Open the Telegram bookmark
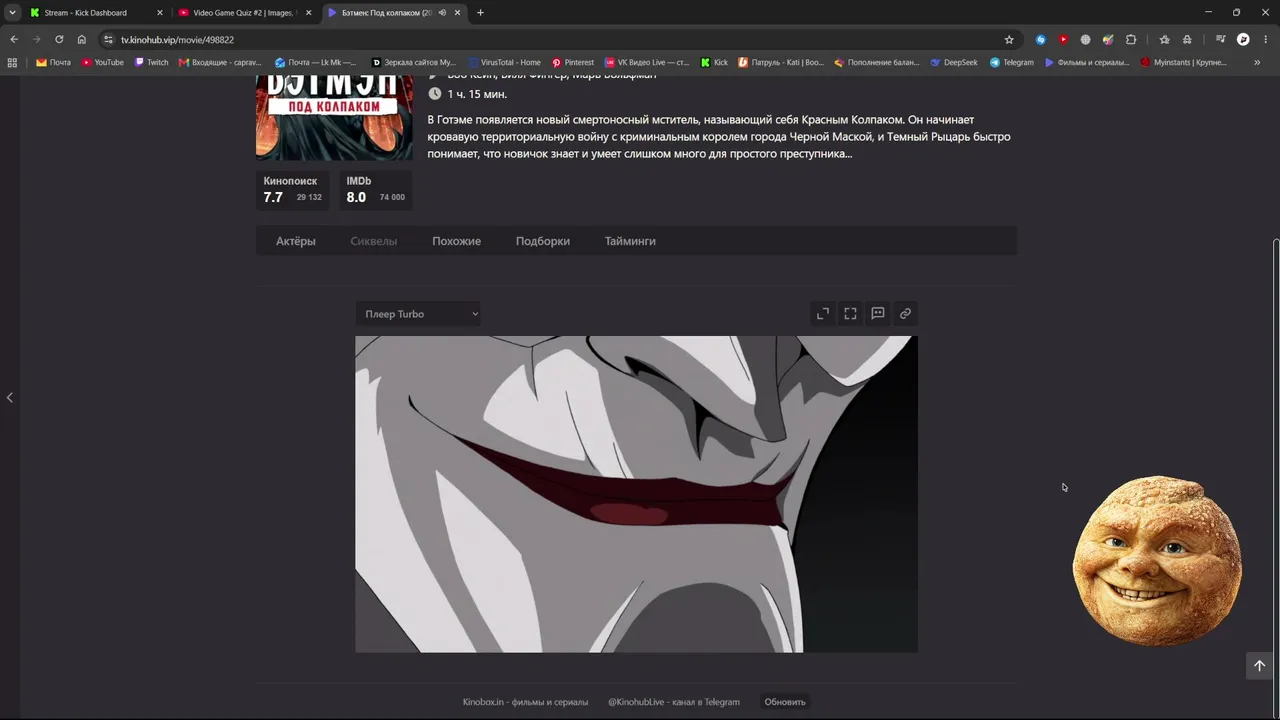1280x720 pixels. pos(1012,62)
